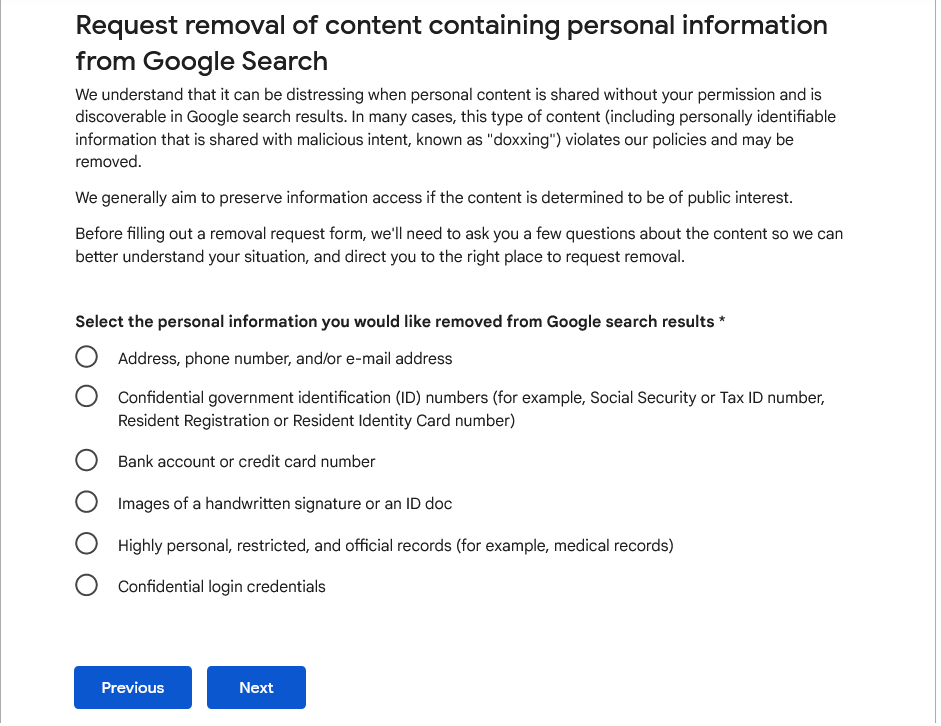This screenshot has width=941, height=726.
Task: Click the Previous button
Action: click(x=132, y=687)
